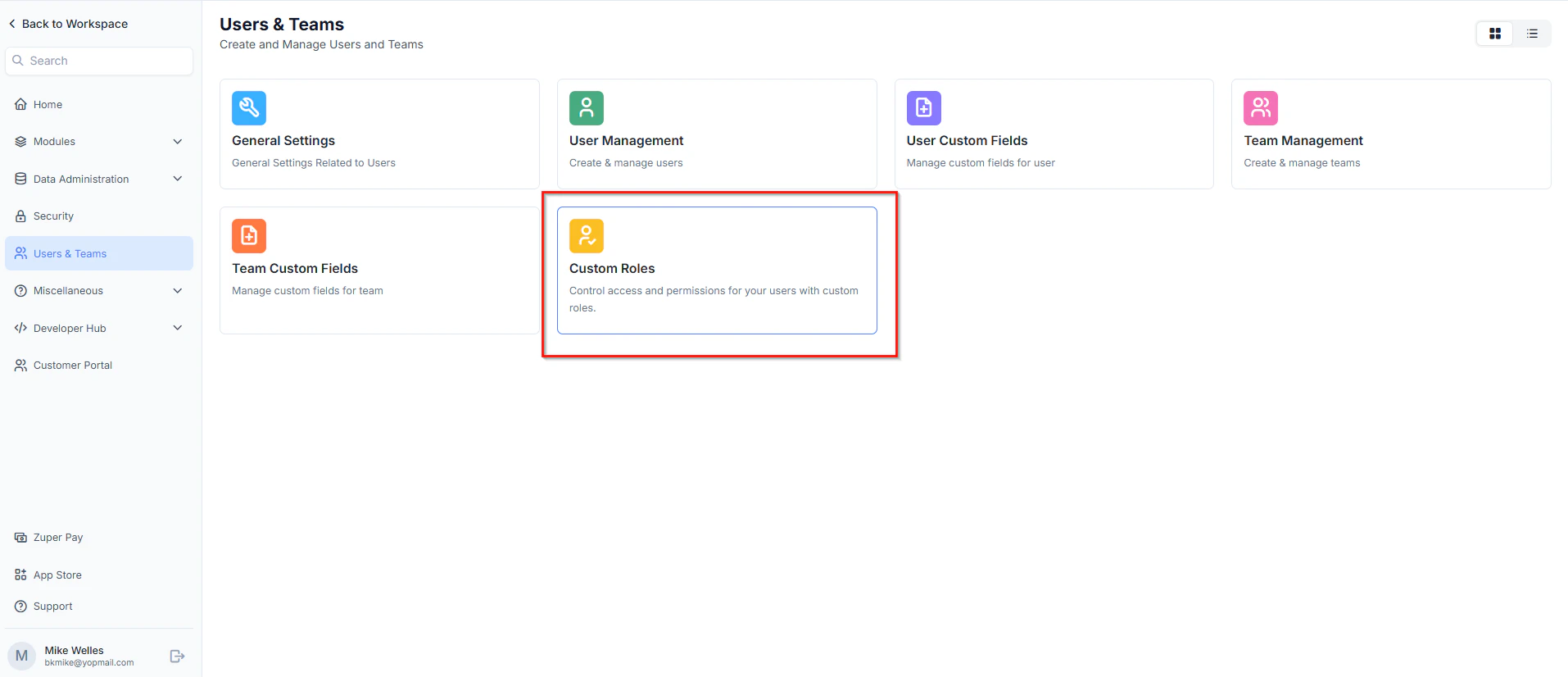Click the Zuper Pay wallet icon

(x=20, y=538)
